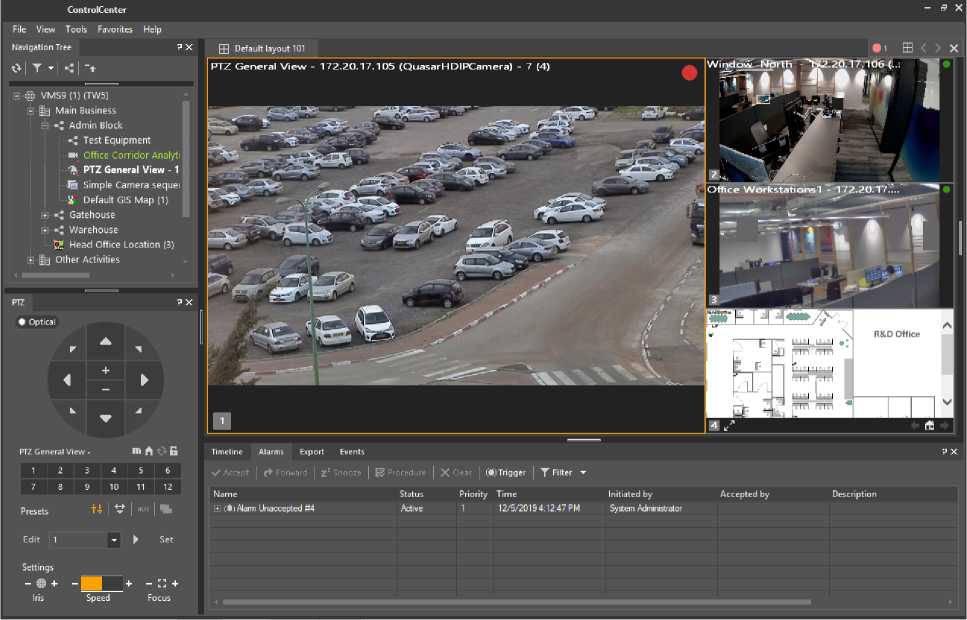Viewport: 967px width, 620px height.
Task: Pan the PTZ camera right
Action: [x=145, y=380]
